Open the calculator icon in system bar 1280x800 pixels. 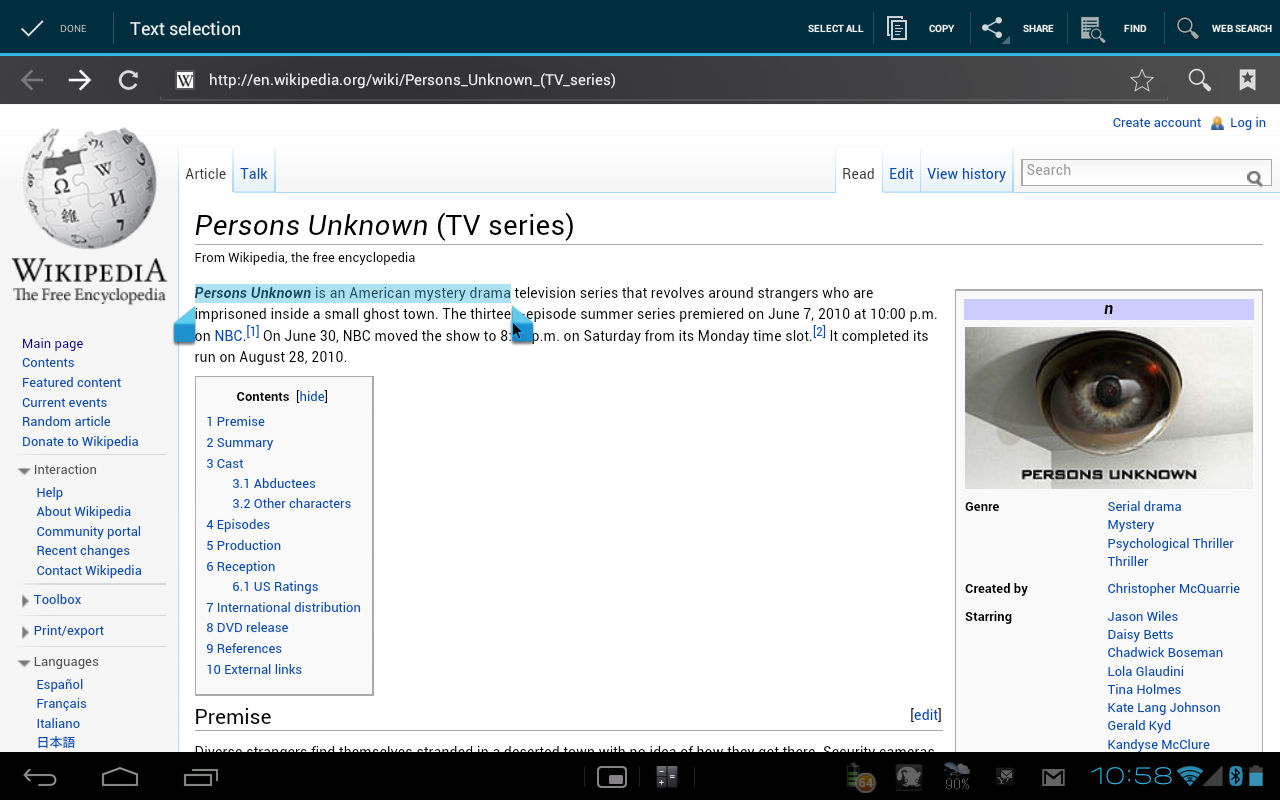point(667,777)
